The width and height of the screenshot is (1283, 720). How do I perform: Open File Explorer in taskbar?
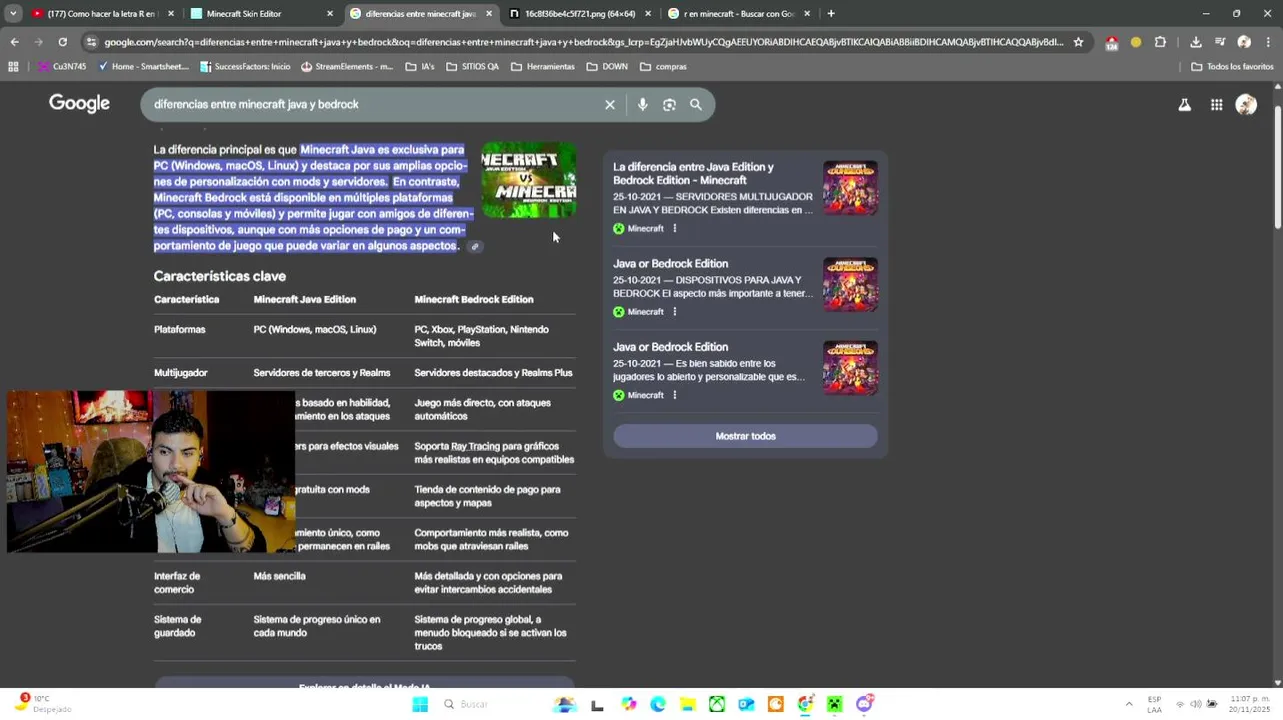[688, 704]
